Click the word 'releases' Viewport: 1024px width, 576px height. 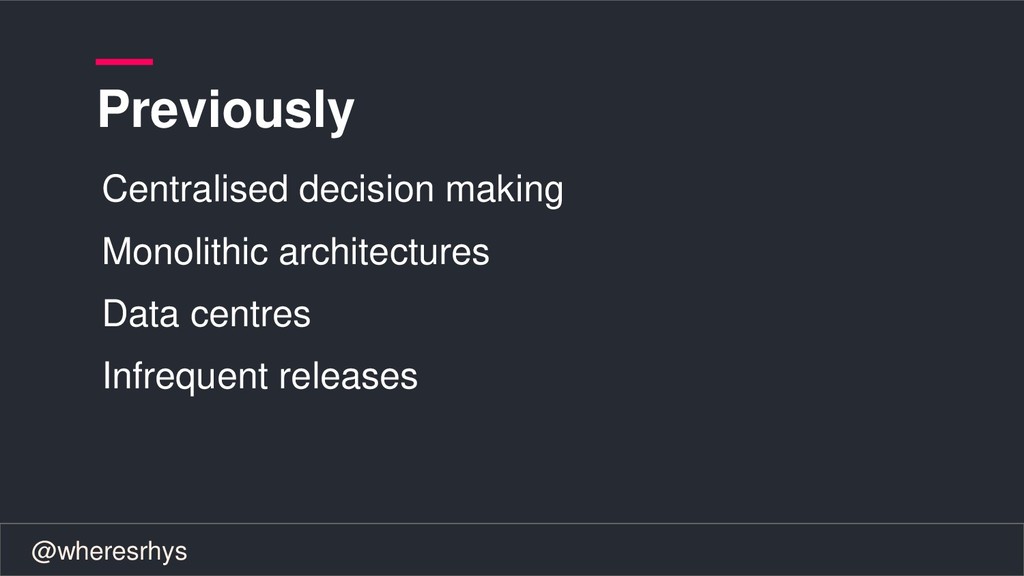tap(349, 377)
